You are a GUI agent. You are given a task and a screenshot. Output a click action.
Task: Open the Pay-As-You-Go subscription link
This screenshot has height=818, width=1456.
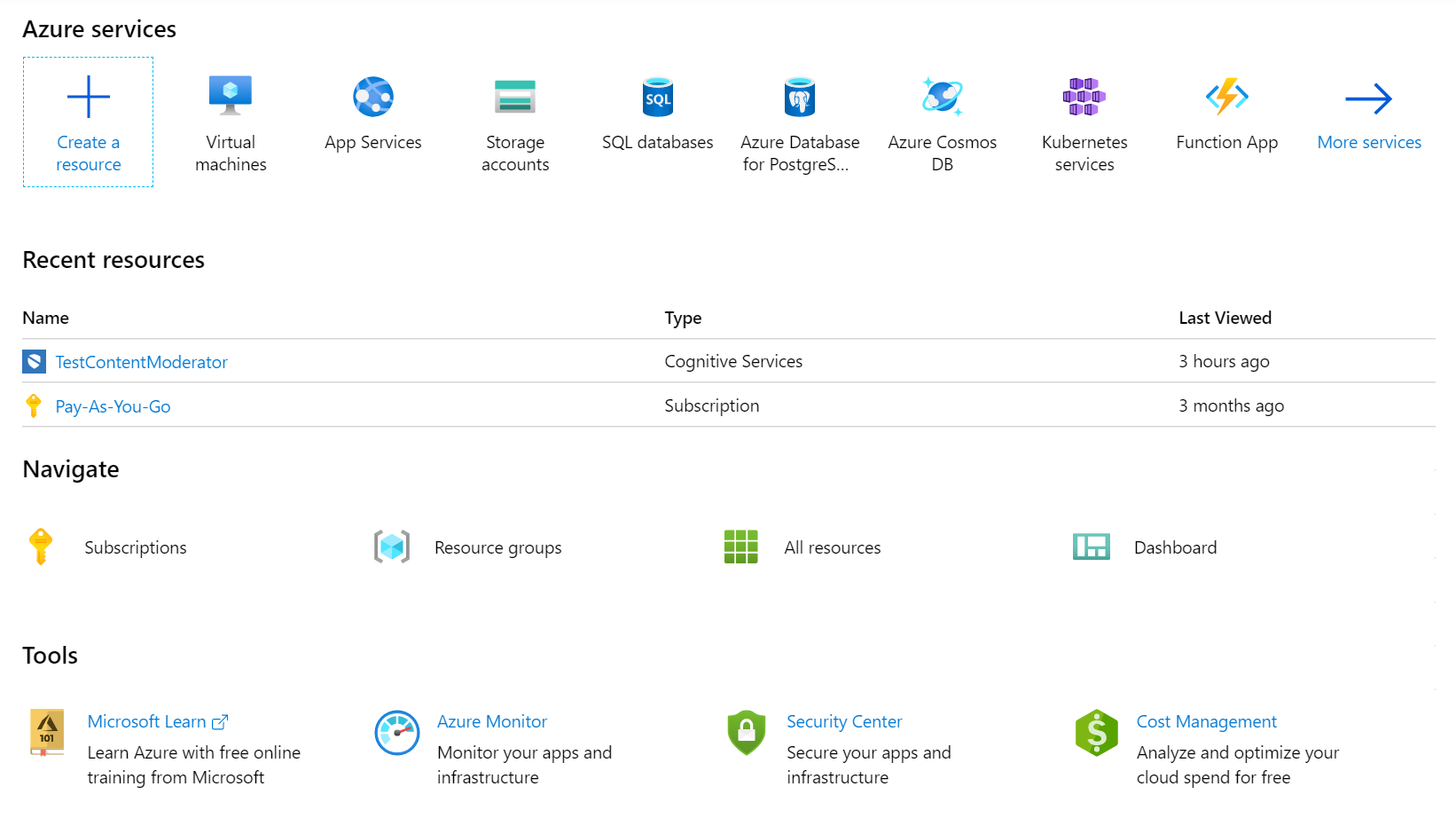[x=114, y=406]
